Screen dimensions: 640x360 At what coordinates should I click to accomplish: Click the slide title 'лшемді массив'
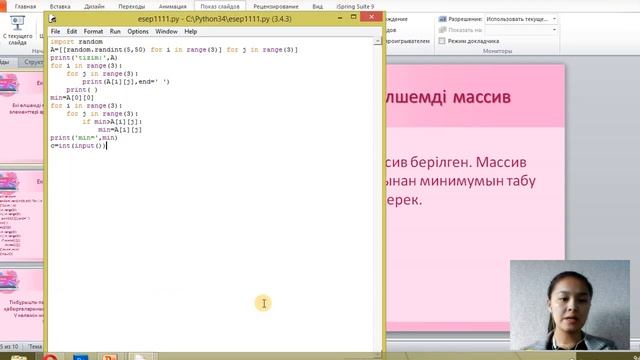click(x=448, y=97)
